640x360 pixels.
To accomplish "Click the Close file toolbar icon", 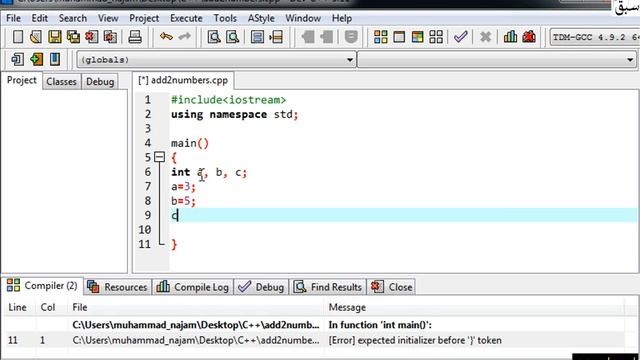I will coord(91,37).
